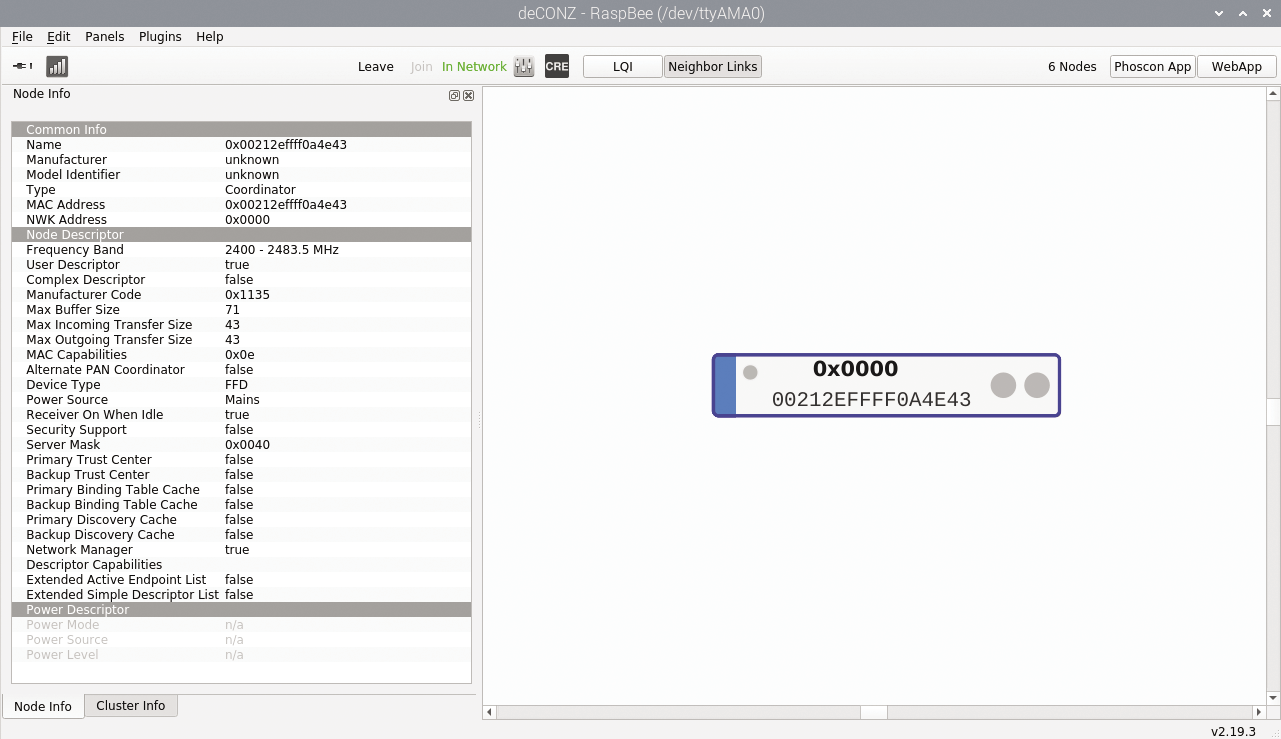1281x739 pixels.
Task: Switch to the Cluster Info tab
Action: tap(131, 706)
